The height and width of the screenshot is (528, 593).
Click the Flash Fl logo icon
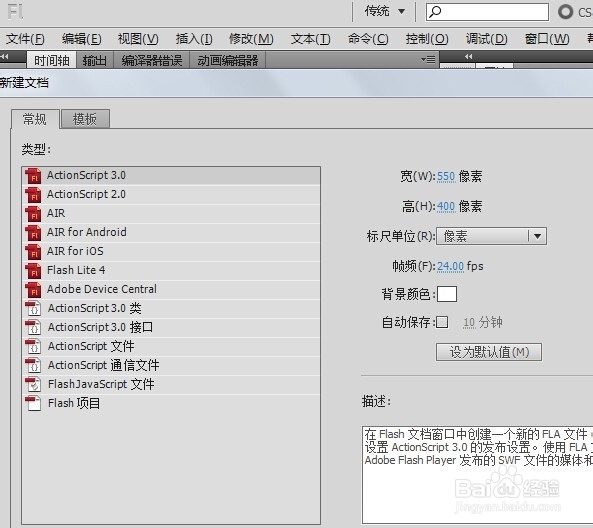[x=16, y=11]
